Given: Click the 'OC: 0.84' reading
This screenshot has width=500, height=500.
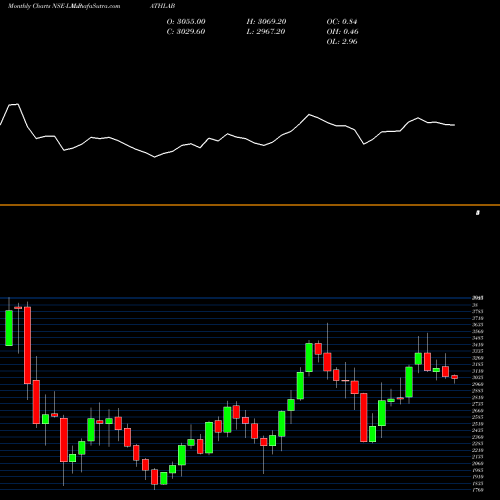Looking at the screenshot, I should pos(342,22).
